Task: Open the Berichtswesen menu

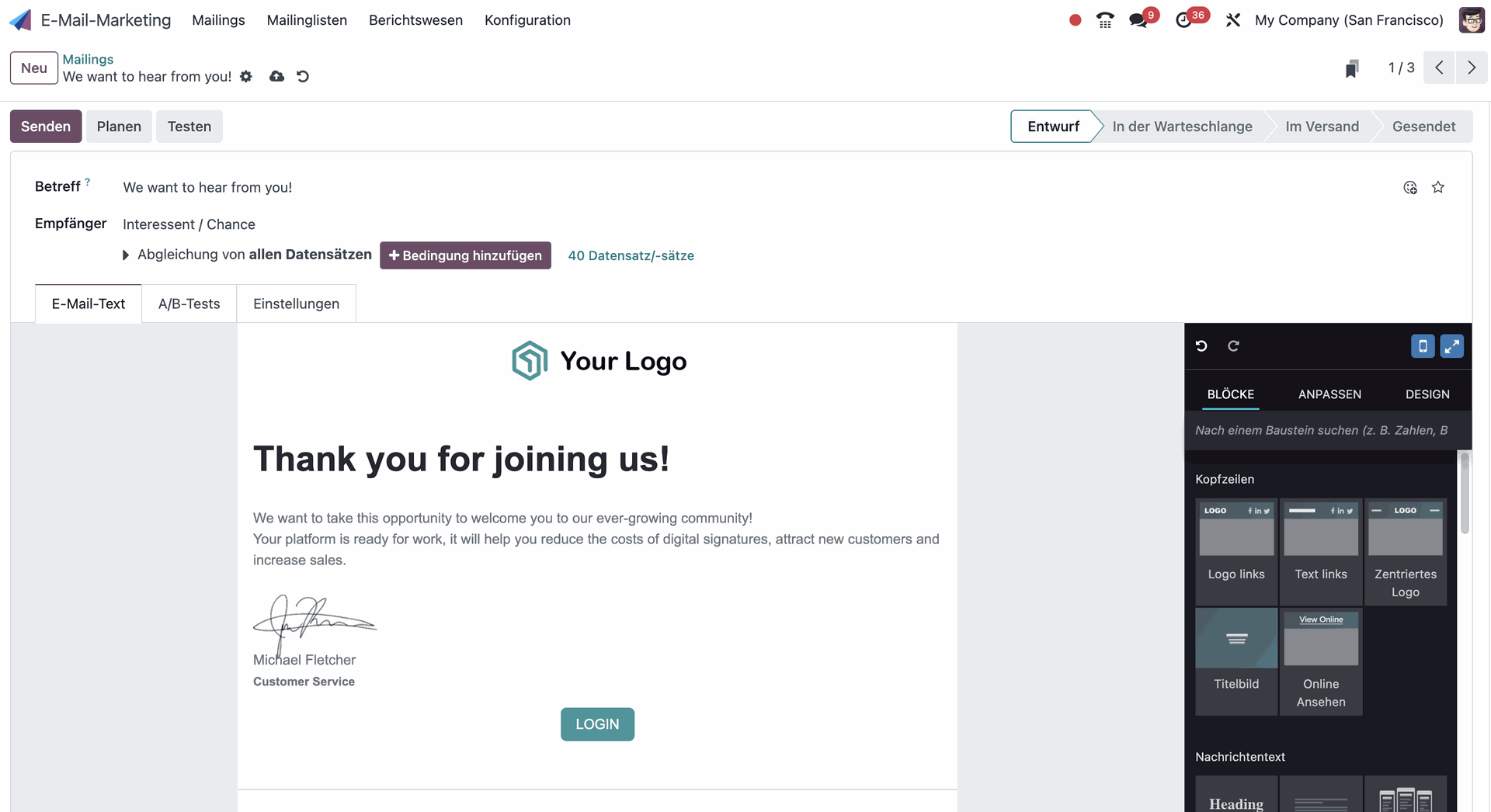Action: (x=415, y=20)
